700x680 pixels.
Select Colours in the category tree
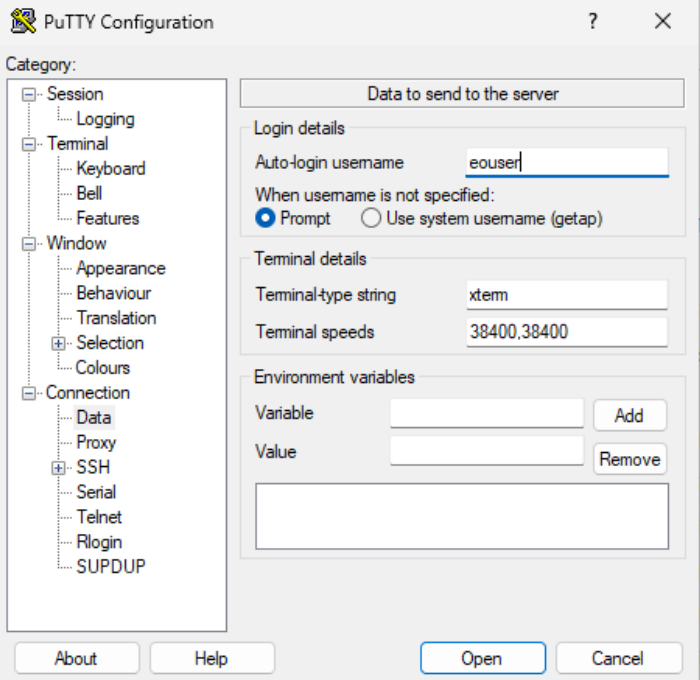pyautogui.click(x=103, y=368)
